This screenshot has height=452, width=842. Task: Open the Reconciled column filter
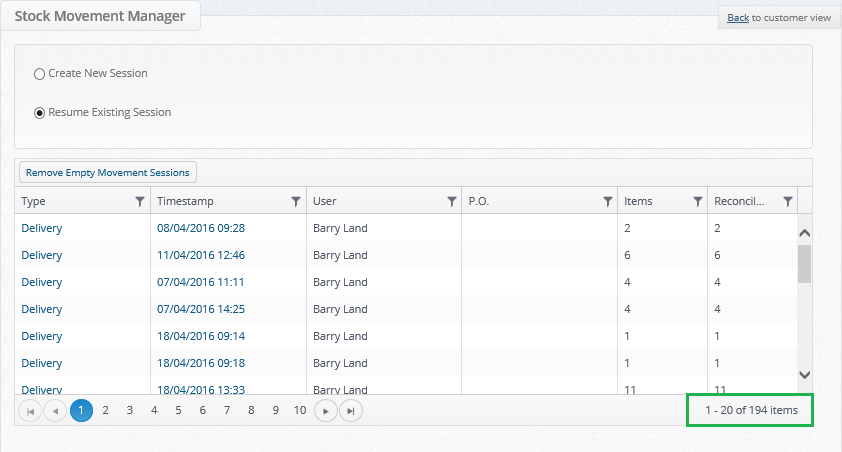[x=788, y=201]
